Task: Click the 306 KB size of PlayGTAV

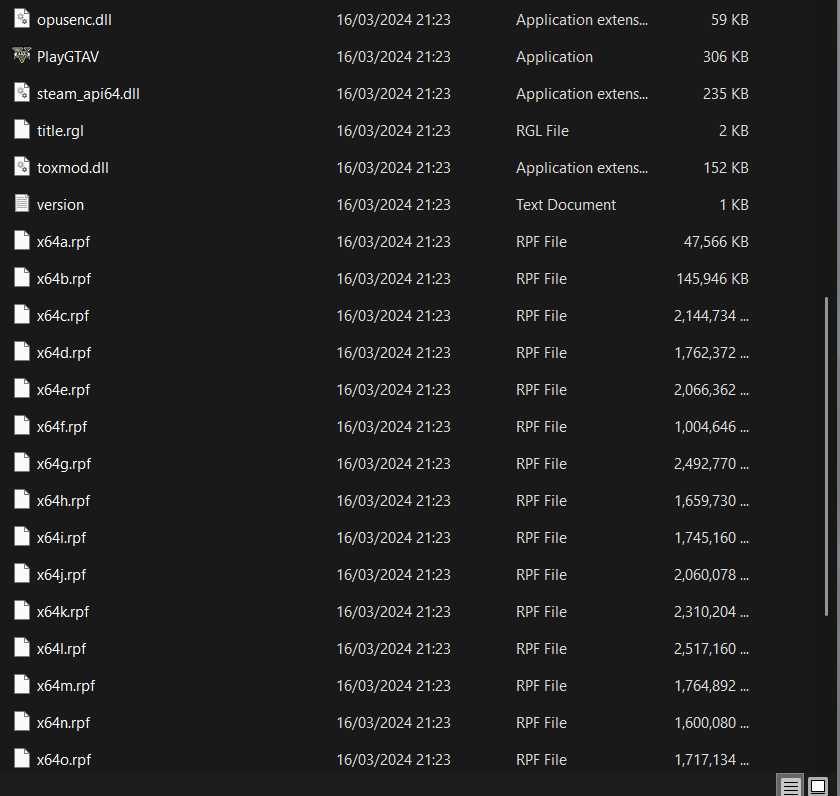Action: [725, 57]
